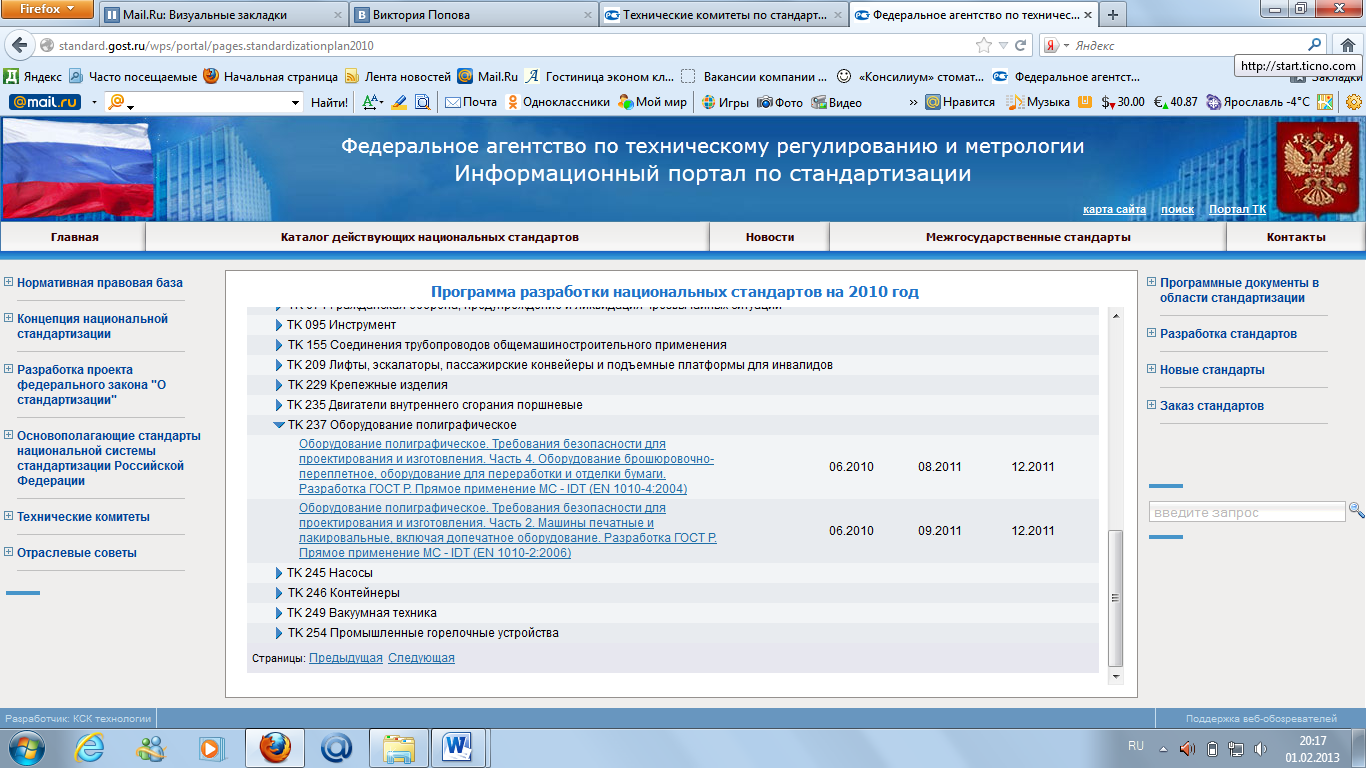The height and width of the screenshot is (768, 1366).
Task: Open Почта on the Mail.ru toolbar
Action: point(471,102)
